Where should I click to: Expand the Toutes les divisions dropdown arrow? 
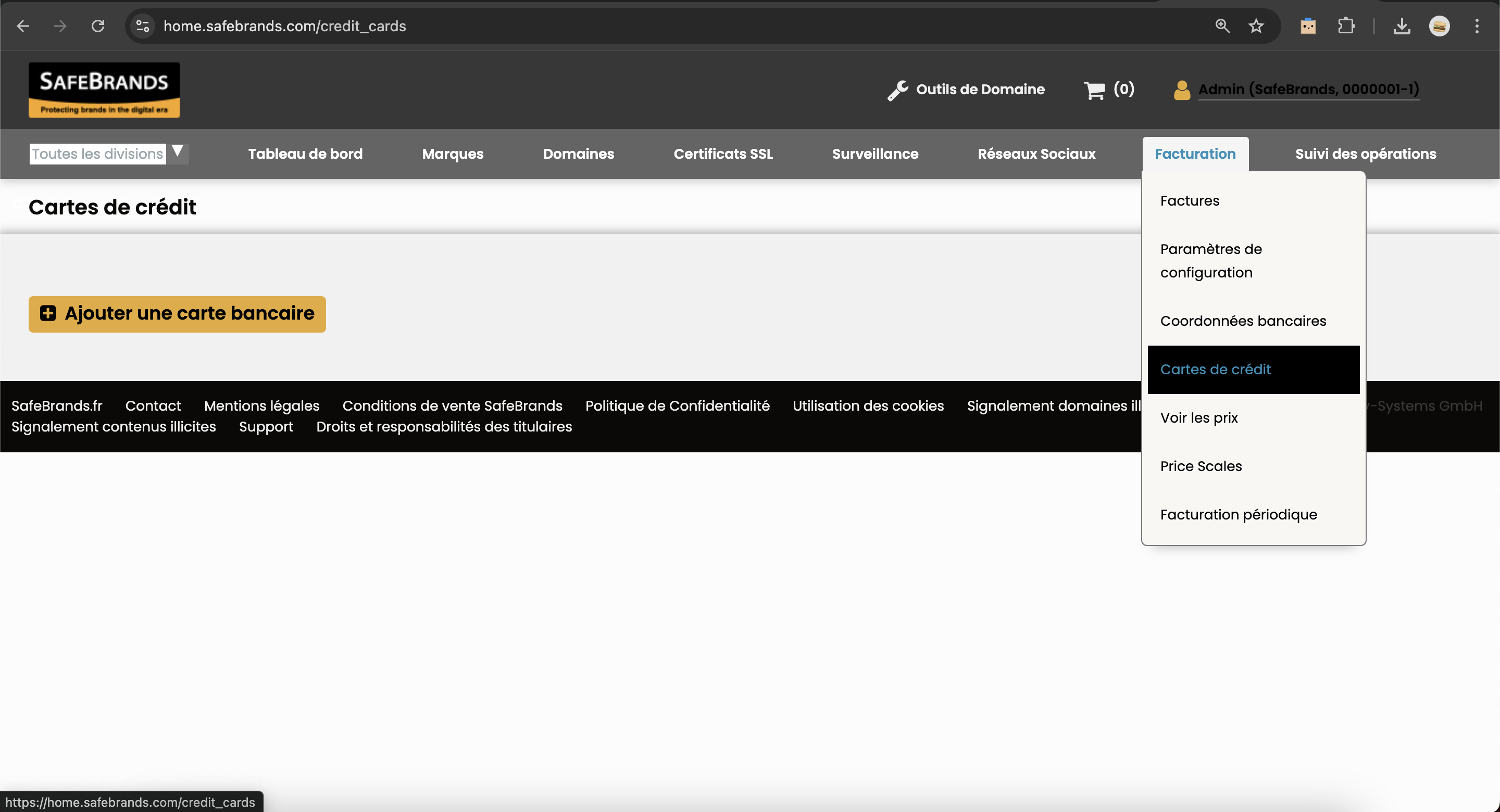[x=178, y=153]
